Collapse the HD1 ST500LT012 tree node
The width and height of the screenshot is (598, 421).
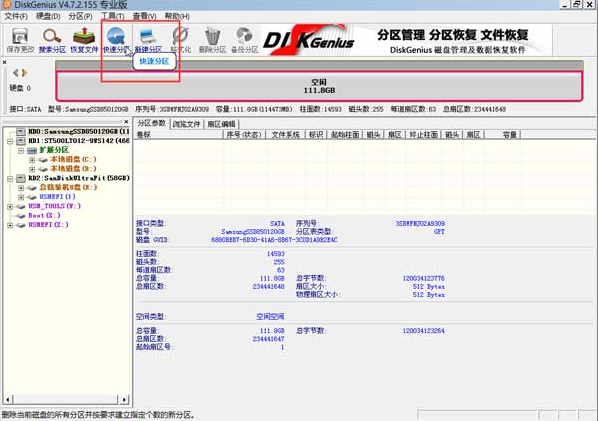(10, 141)
